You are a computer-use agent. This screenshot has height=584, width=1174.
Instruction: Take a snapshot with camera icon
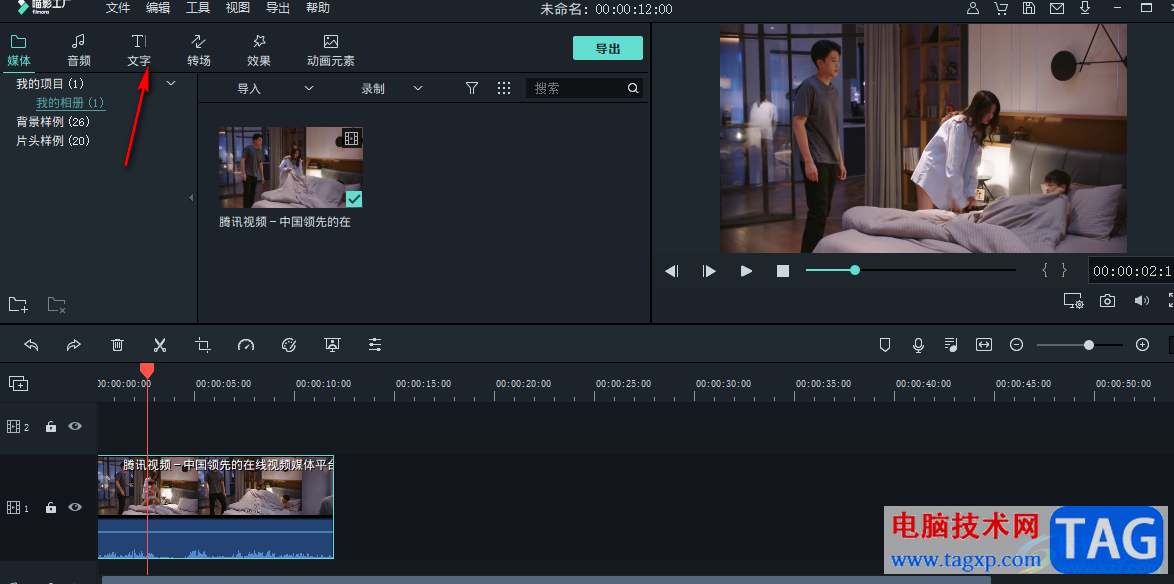[x=1107, y=301]
